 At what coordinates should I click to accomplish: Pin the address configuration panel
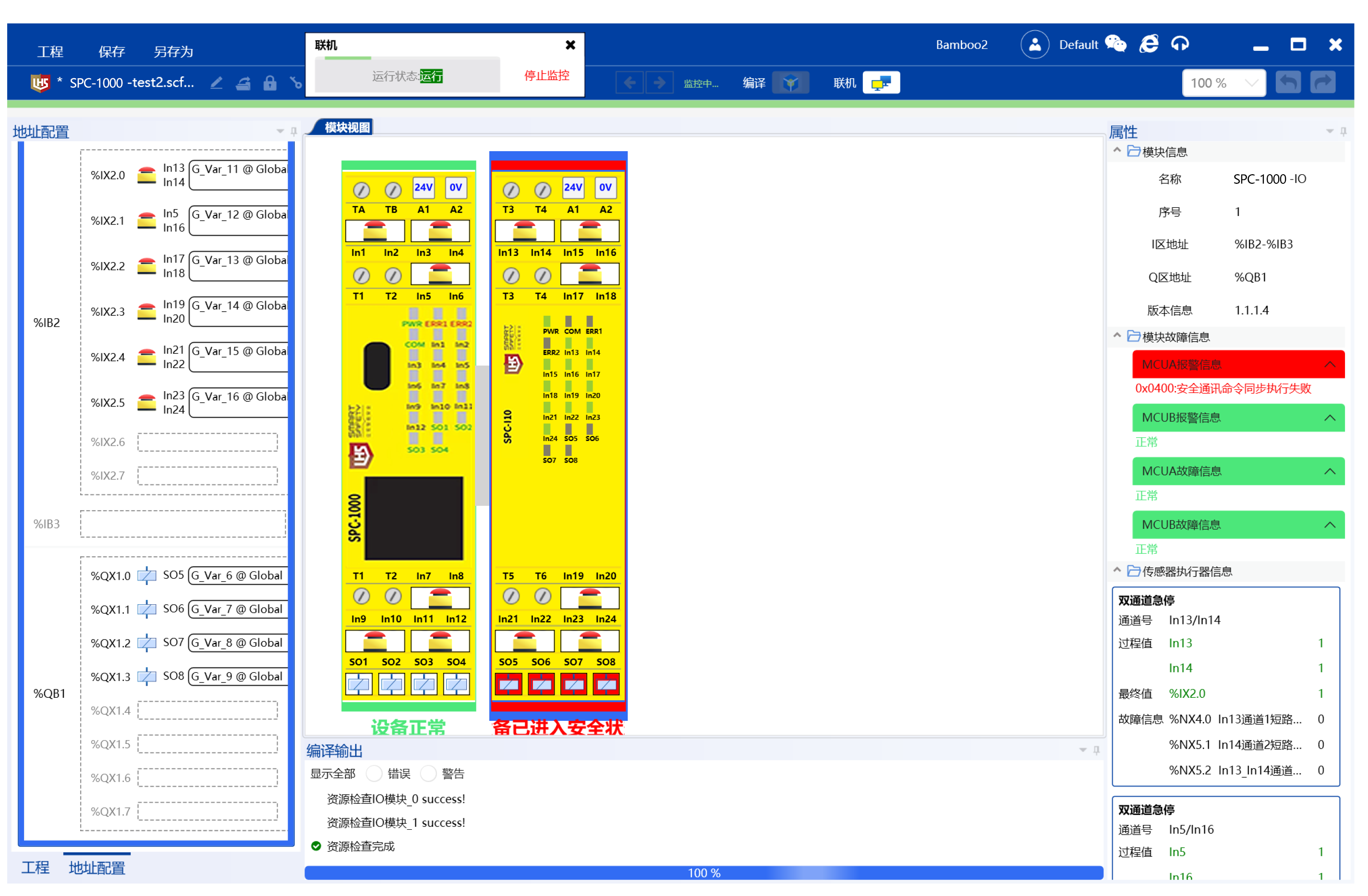tap(295, 131)
